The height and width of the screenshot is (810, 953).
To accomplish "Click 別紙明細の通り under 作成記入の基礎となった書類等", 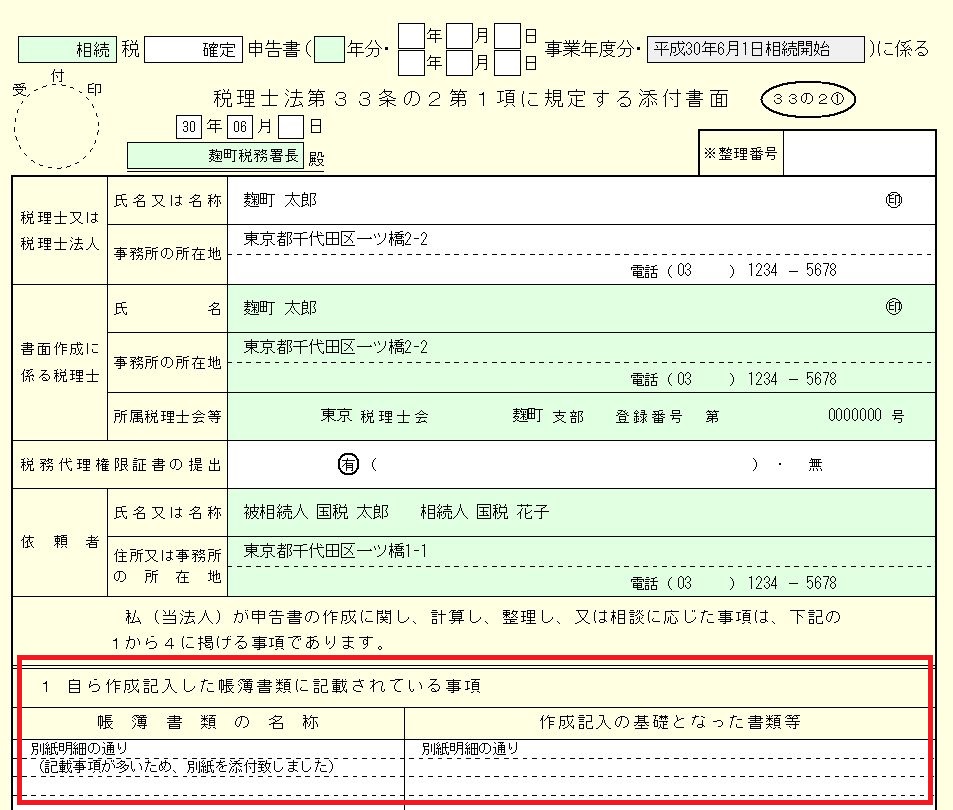I will pyautogui.click(x=470, y=749).
